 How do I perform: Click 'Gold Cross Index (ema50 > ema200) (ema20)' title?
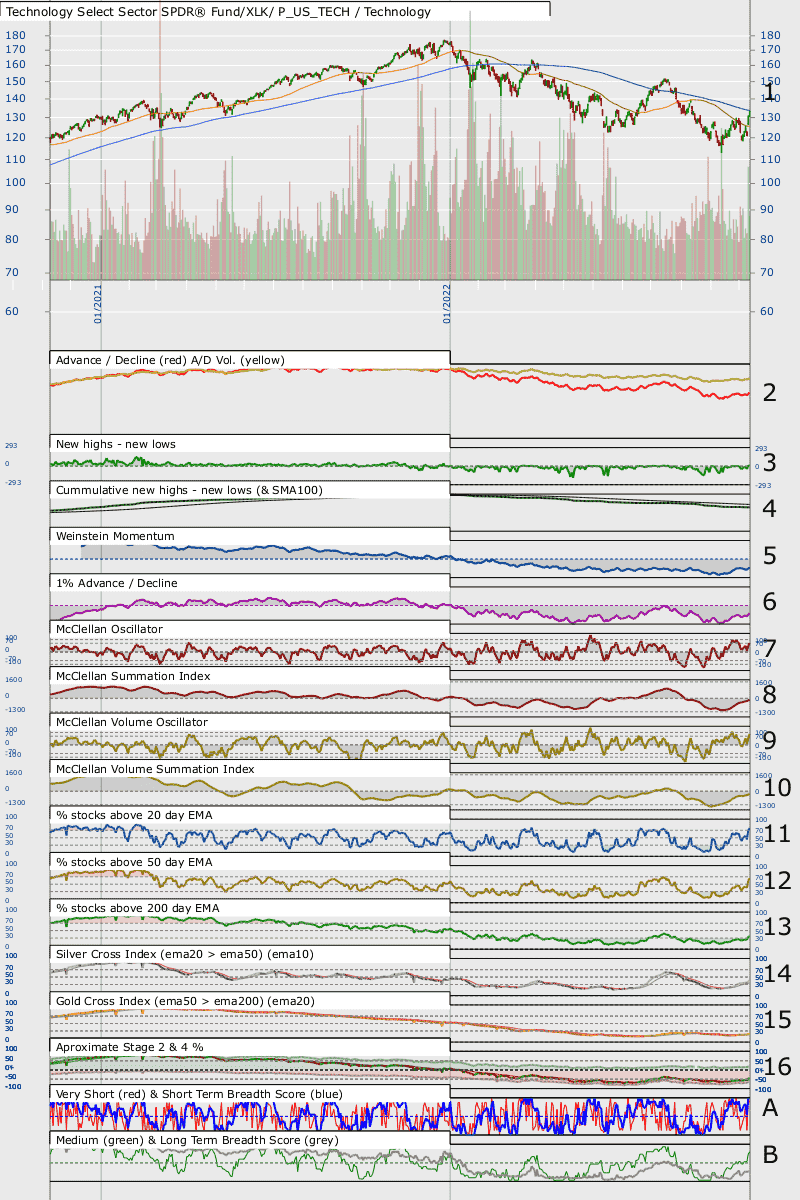pos(187,1001)
